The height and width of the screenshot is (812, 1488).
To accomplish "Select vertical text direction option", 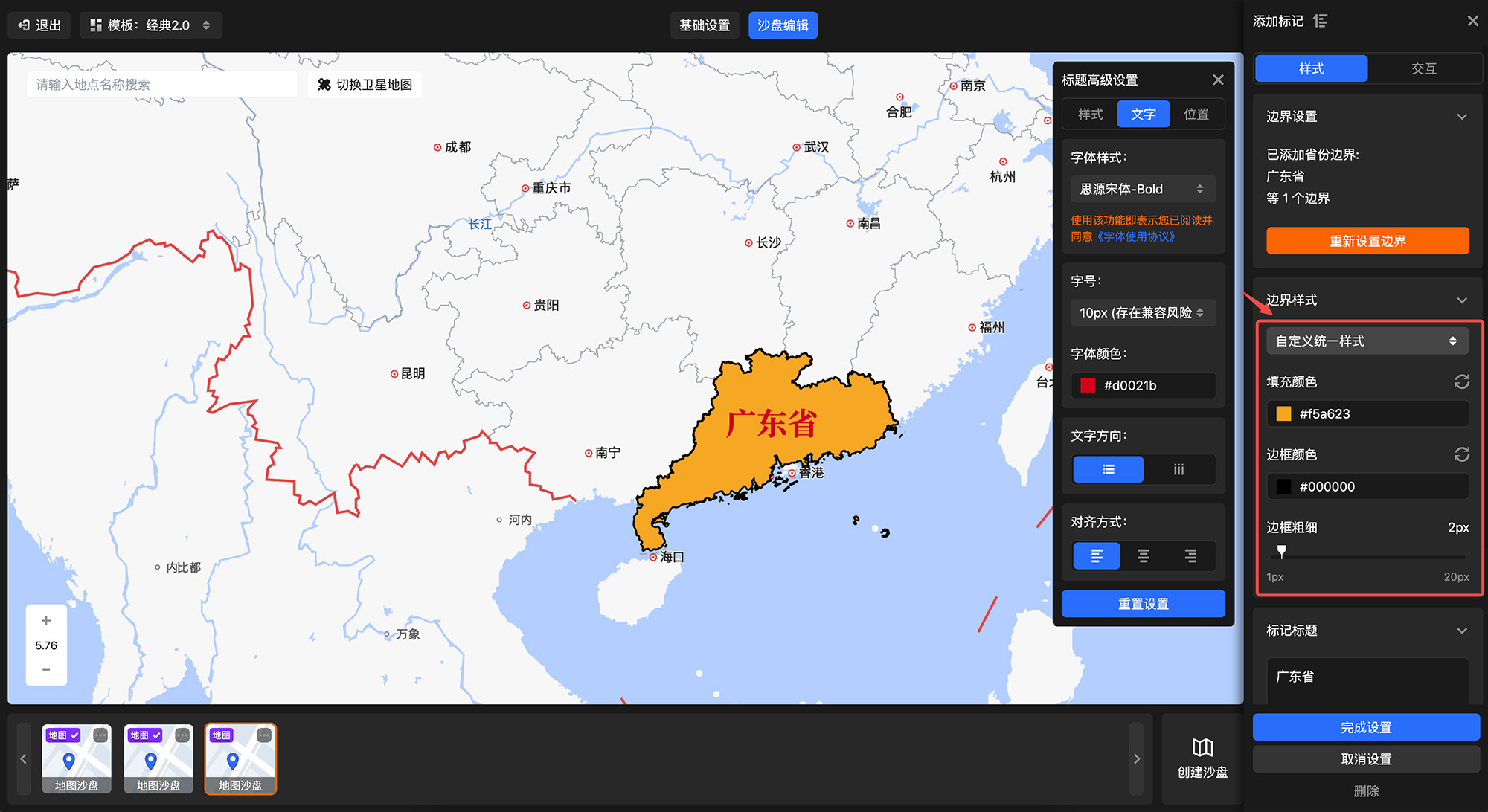I will (x=1178, y=469).
